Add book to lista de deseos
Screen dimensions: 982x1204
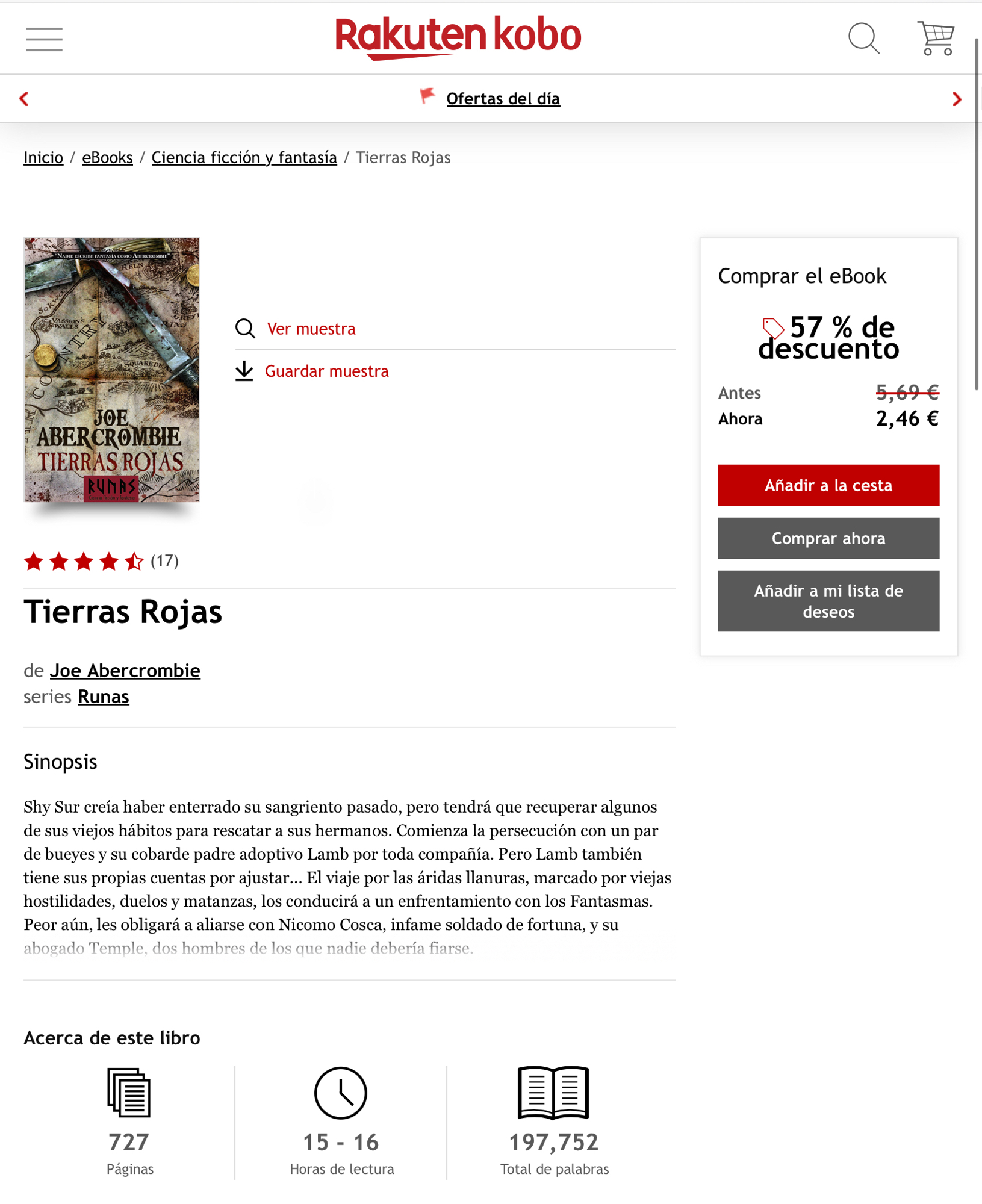tap(828, 601)
